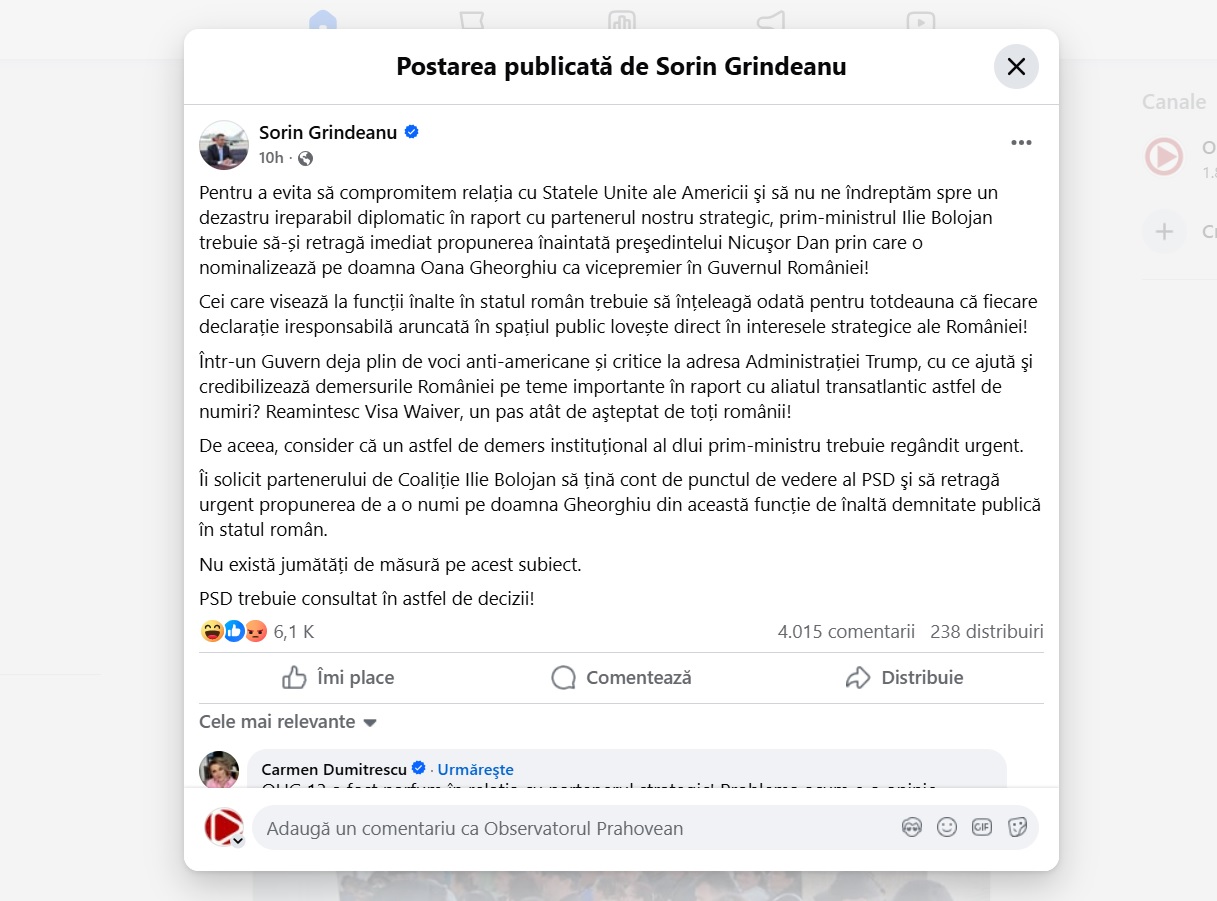
Task: Click the audience globe icon near '10h'
Action: (306, 159)
